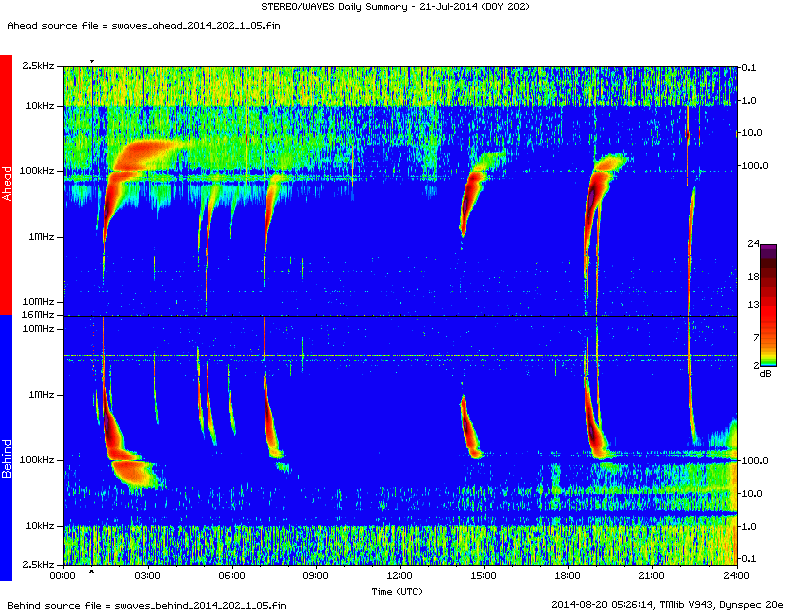The image size is (792, 612).
Task: Click the Behind panel right-axis 100.0 label
Action: click(x=754, y=461)
